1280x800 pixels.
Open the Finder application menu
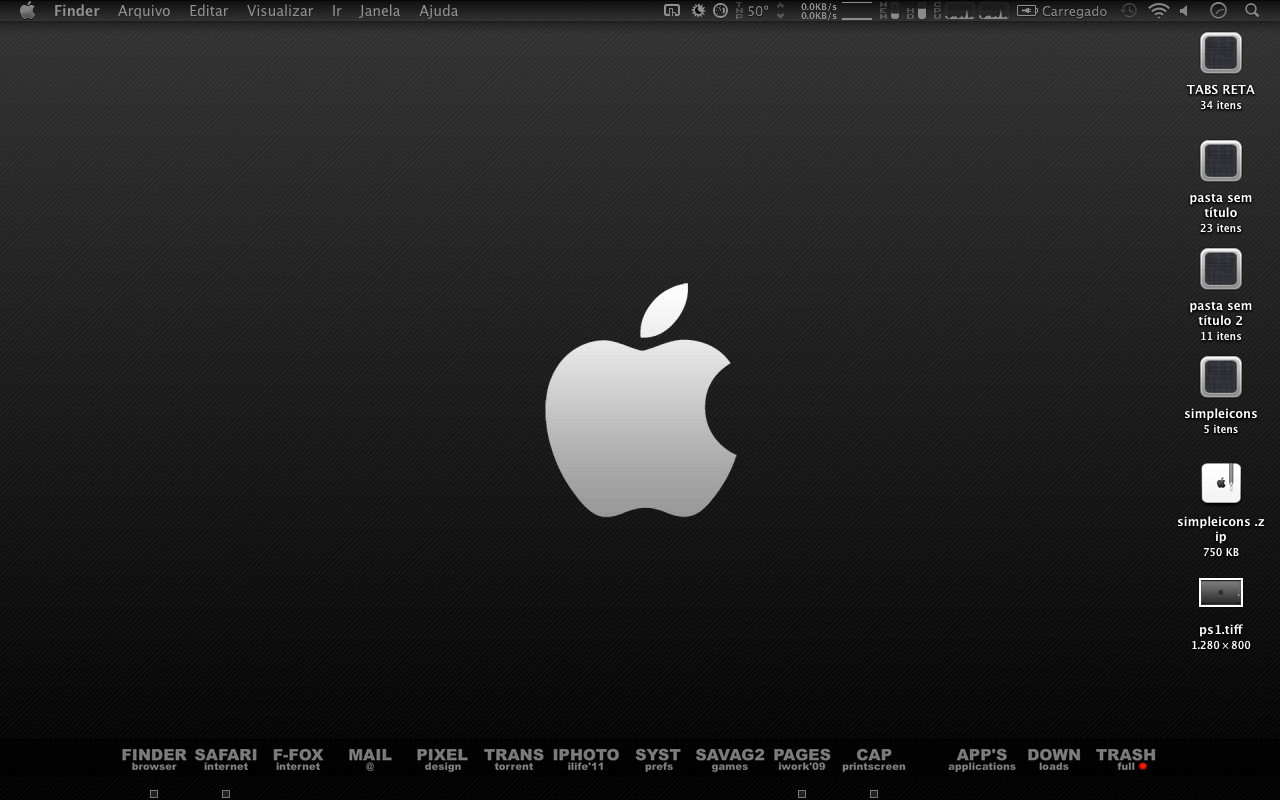point(76,11)
